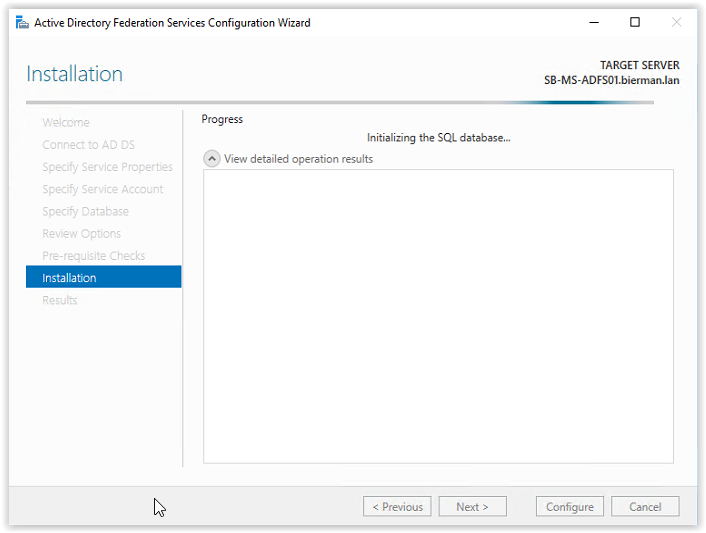This screenshot has width=706, height=533.
Task: Open the Review Options step
Action: [81, 234]
